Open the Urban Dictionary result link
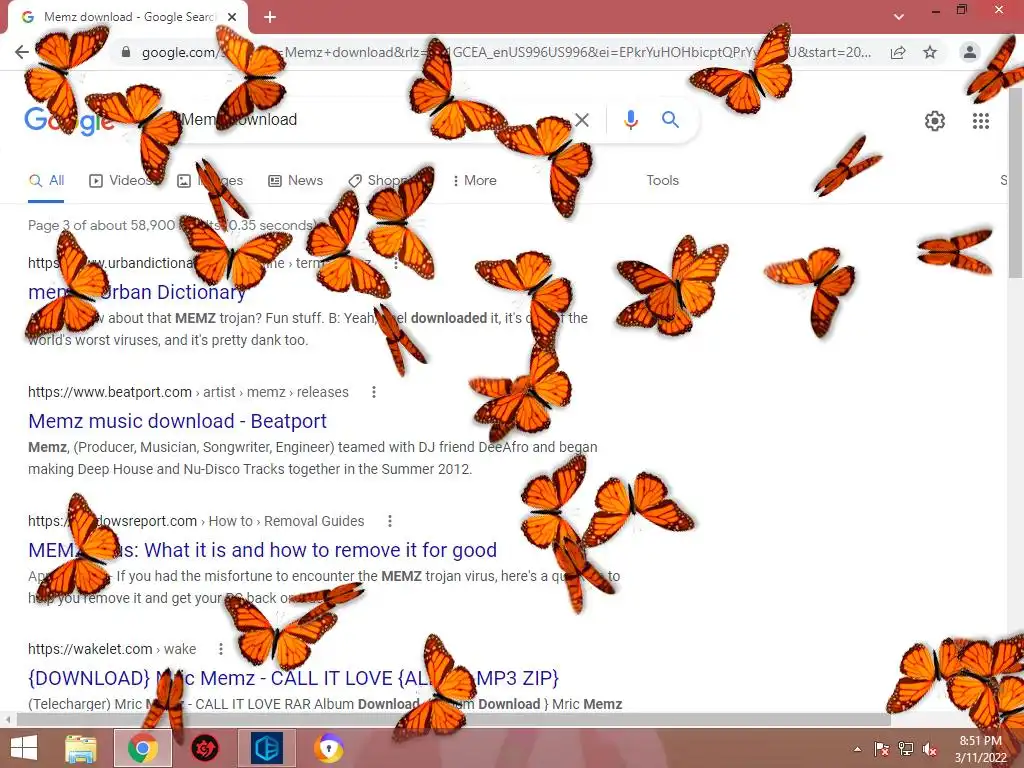 tap(137, 292)
